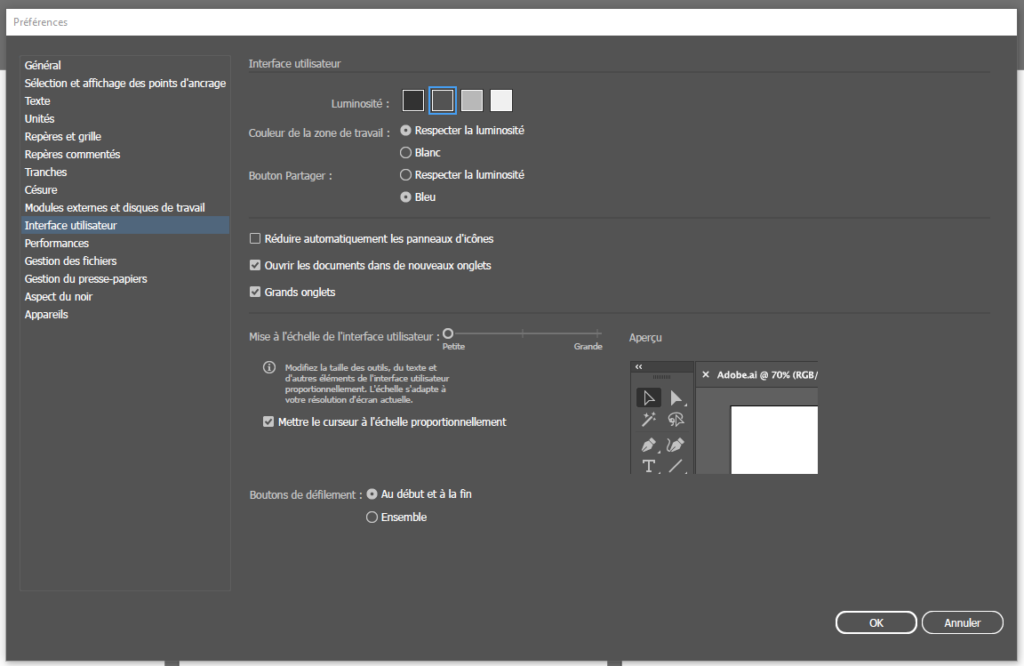Select the Pen tool icon in the preview

click(x=648, y=444)
